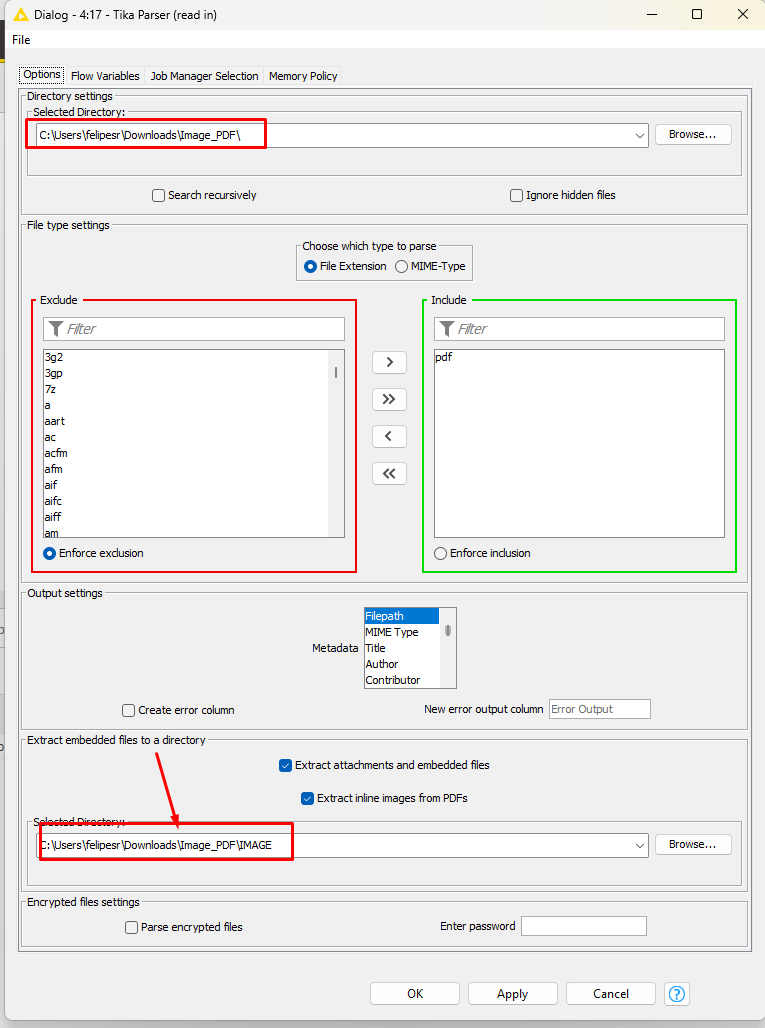The width and height of the screenshot is (765, 1028).
Task: Click Browse for the input directory
Action: click(692, 134)
